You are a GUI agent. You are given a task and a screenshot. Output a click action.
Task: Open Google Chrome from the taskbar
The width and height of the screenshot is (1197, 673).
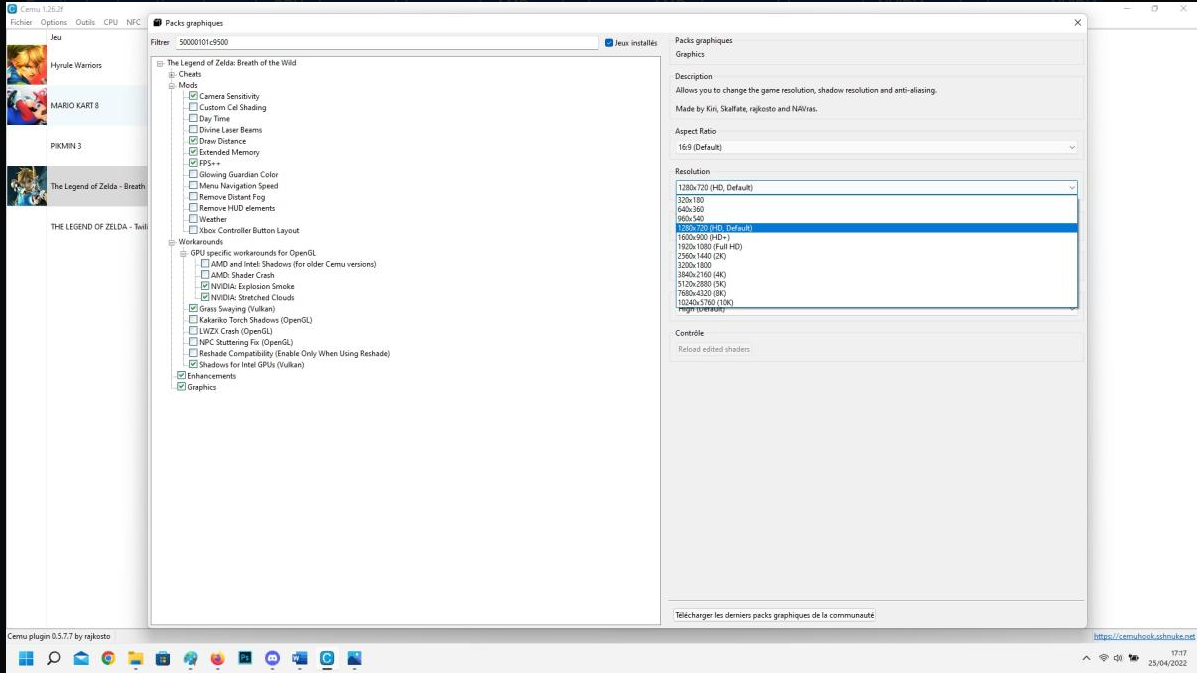tap(108, 658)
